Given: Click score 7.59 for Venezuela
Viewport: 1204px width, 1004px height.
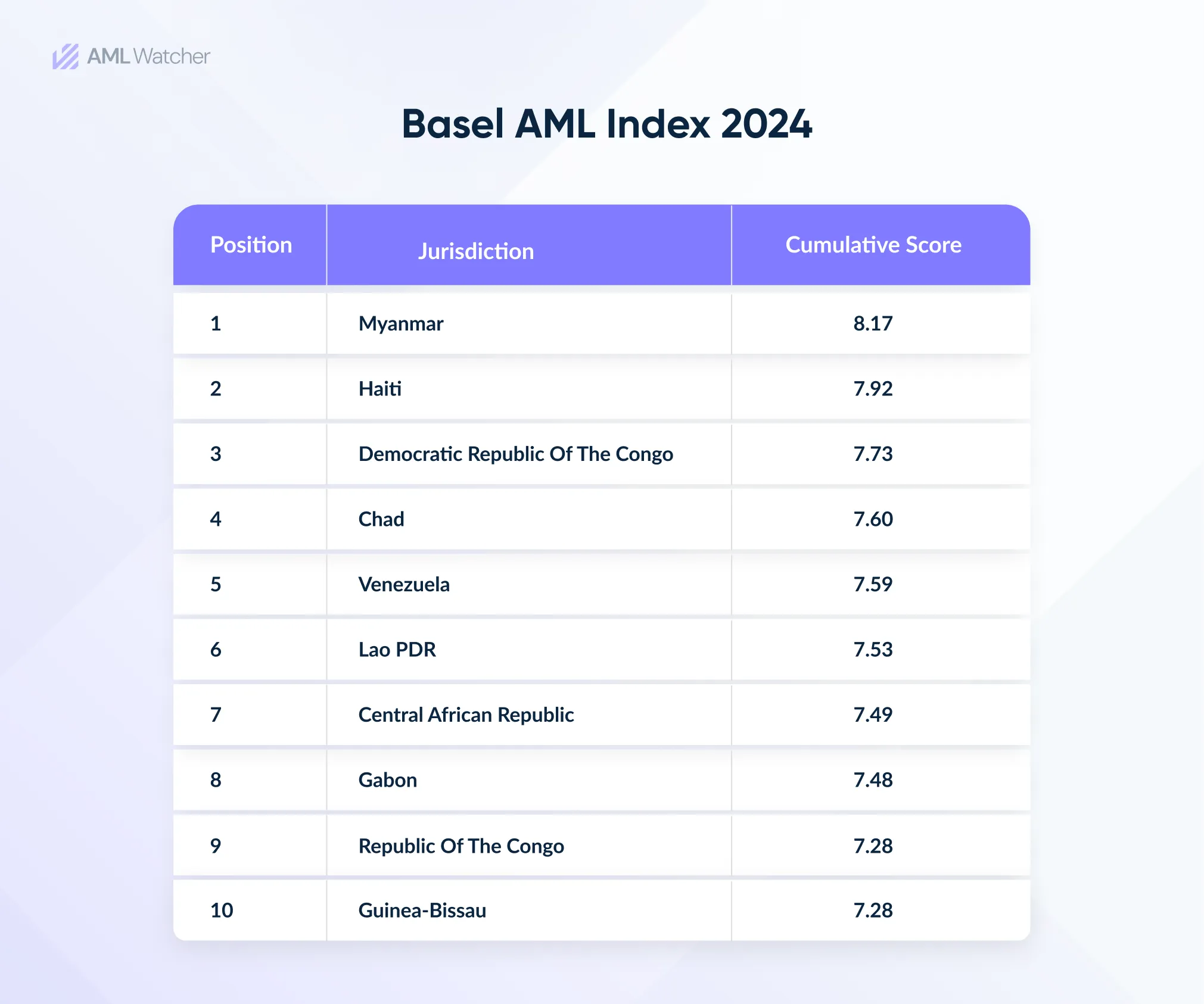Looking at the screenshot, I should [x=873, y=584].
